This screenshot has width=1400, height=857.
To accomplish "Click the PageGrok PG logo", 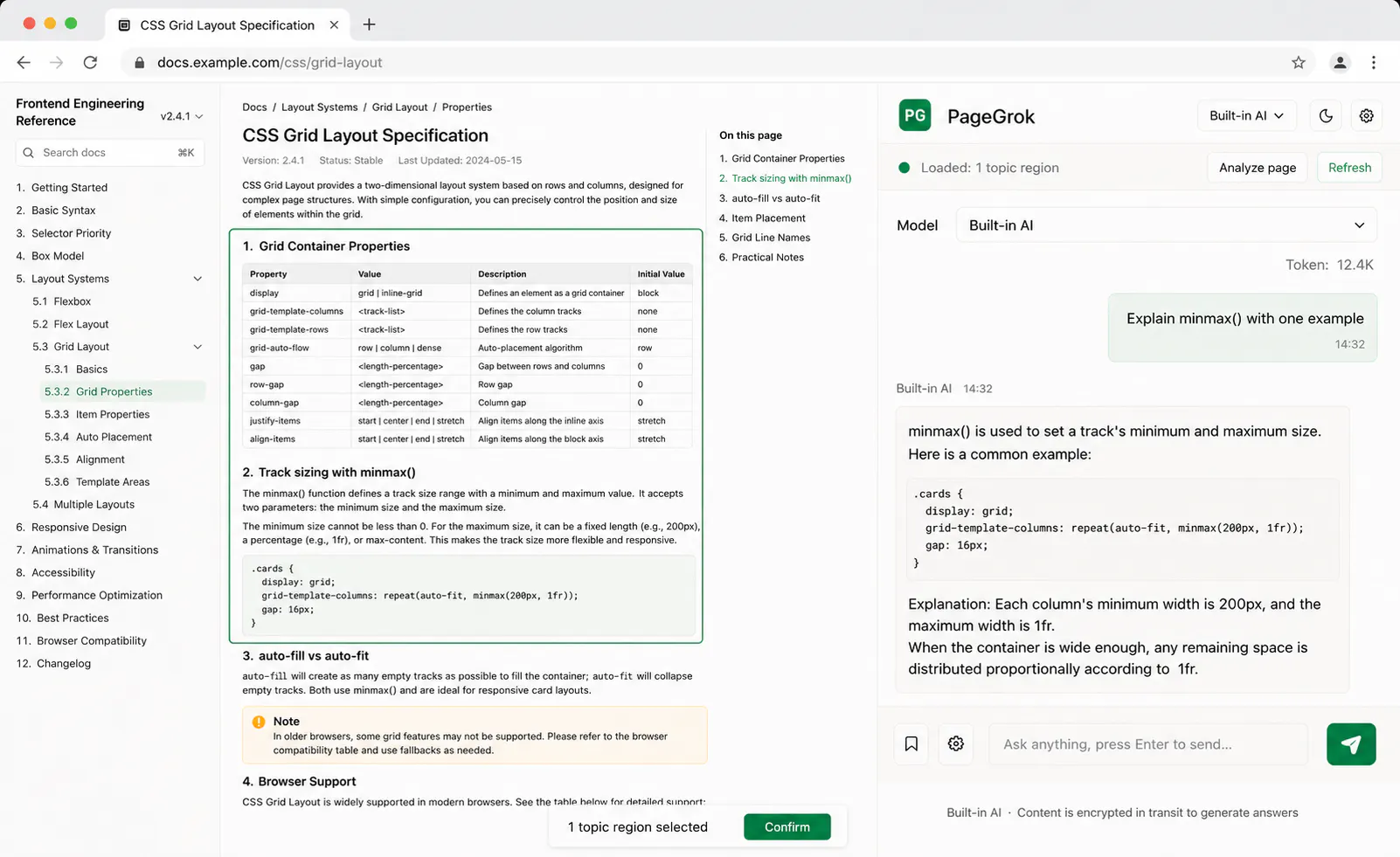I will 915,115.
